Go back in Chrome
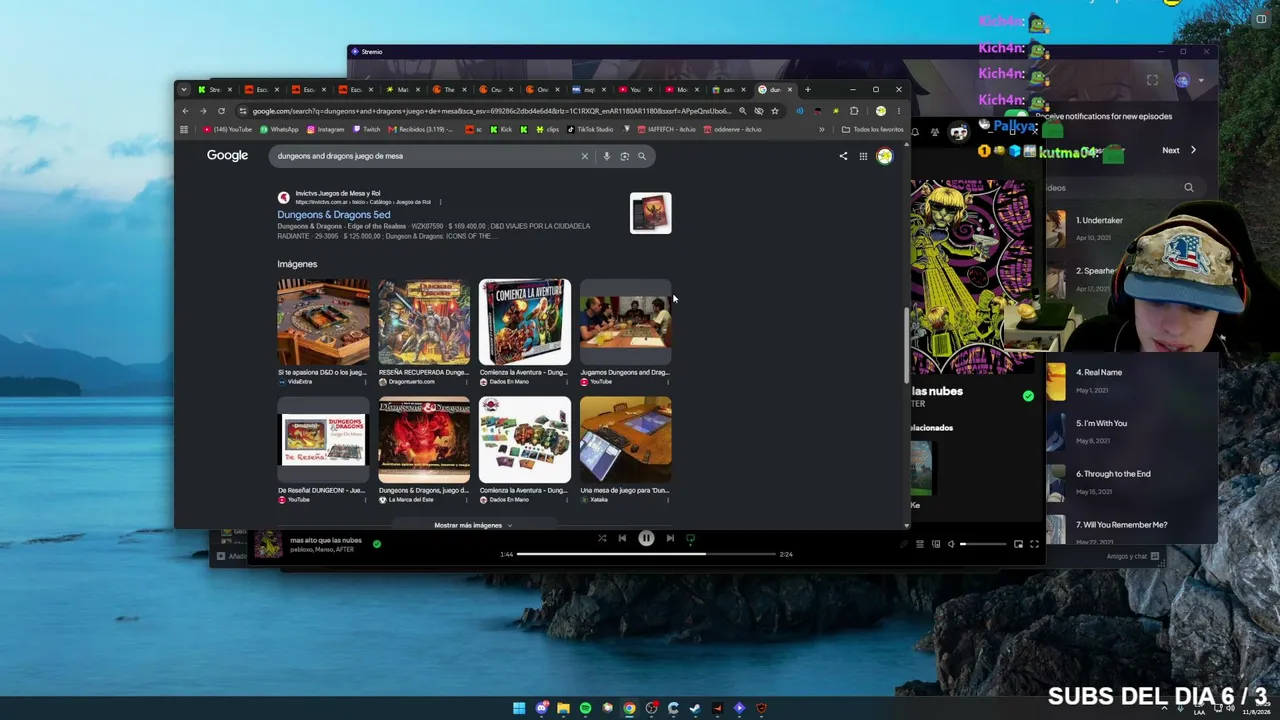This screenshot has width=1280, height=720. (185, 111)
